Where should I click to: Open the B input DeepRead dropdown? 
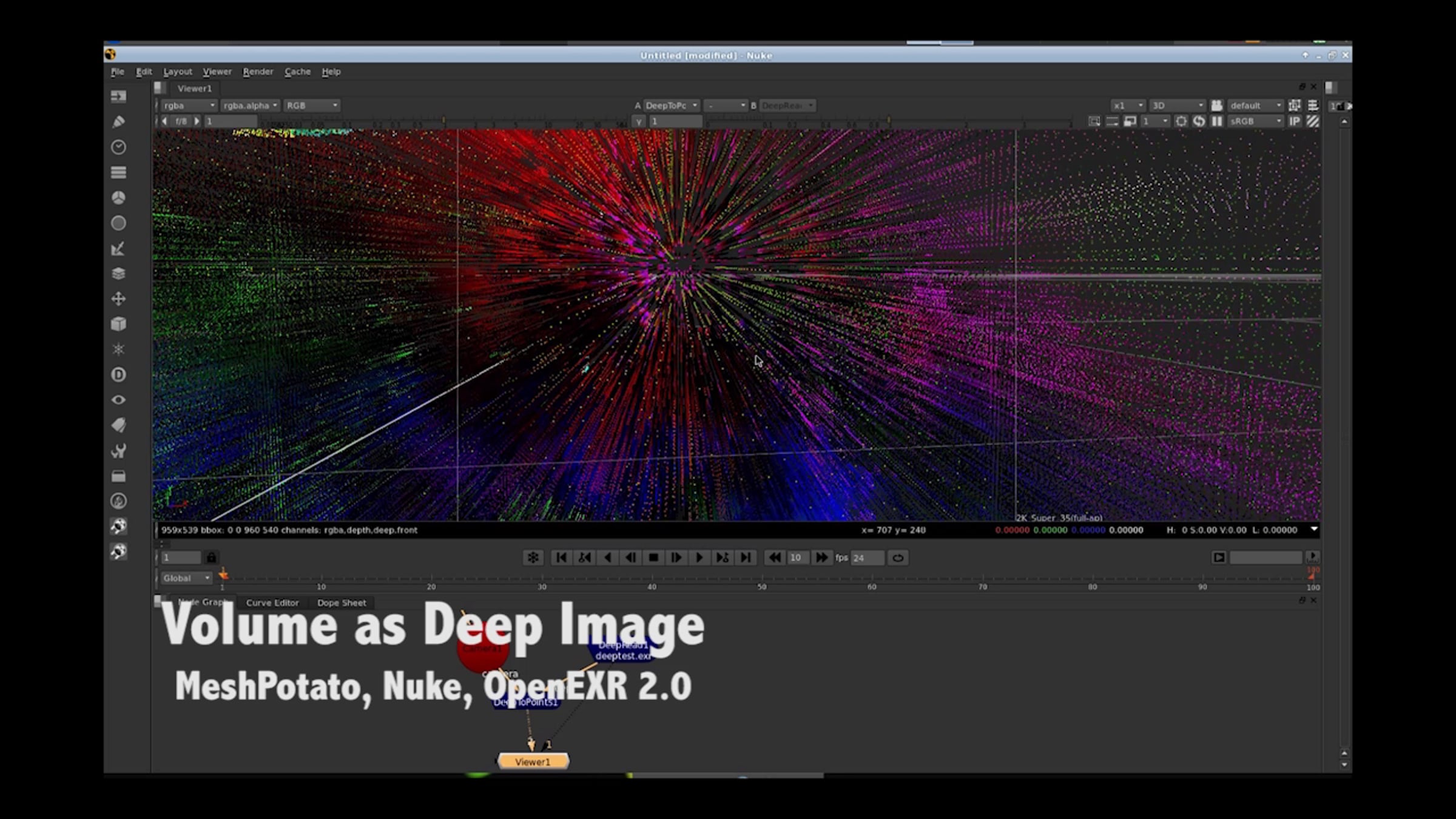(787, 106)
